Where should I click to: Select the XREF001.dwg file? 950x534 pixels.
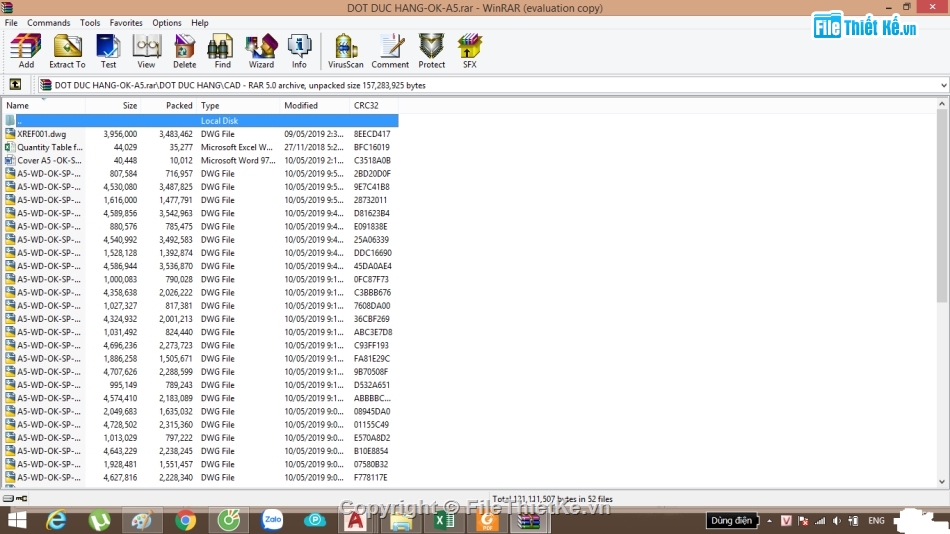pos(201,134)
